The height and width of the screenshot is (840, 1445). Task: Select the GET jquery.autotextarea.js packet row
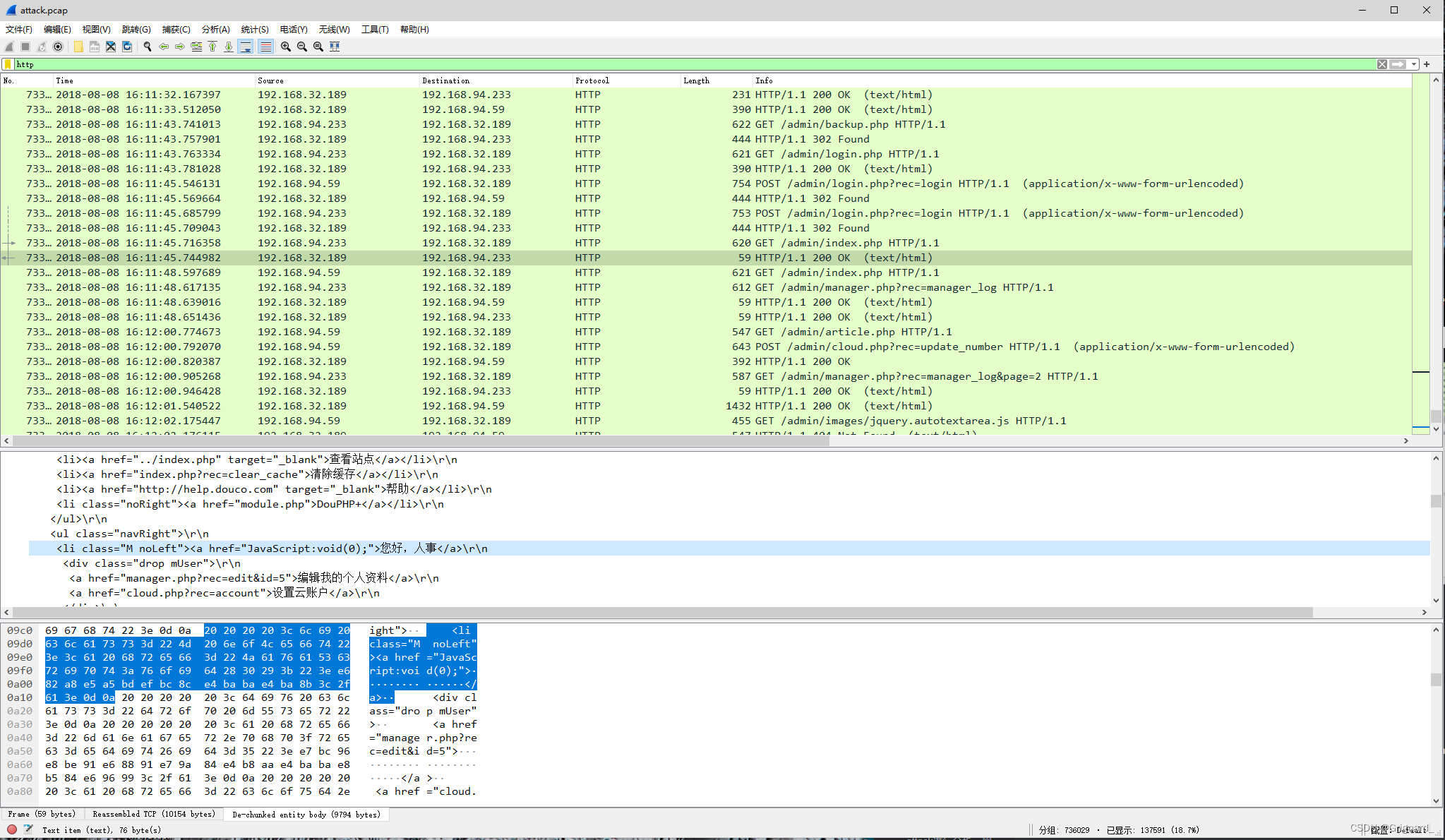(x=706, y=421)
